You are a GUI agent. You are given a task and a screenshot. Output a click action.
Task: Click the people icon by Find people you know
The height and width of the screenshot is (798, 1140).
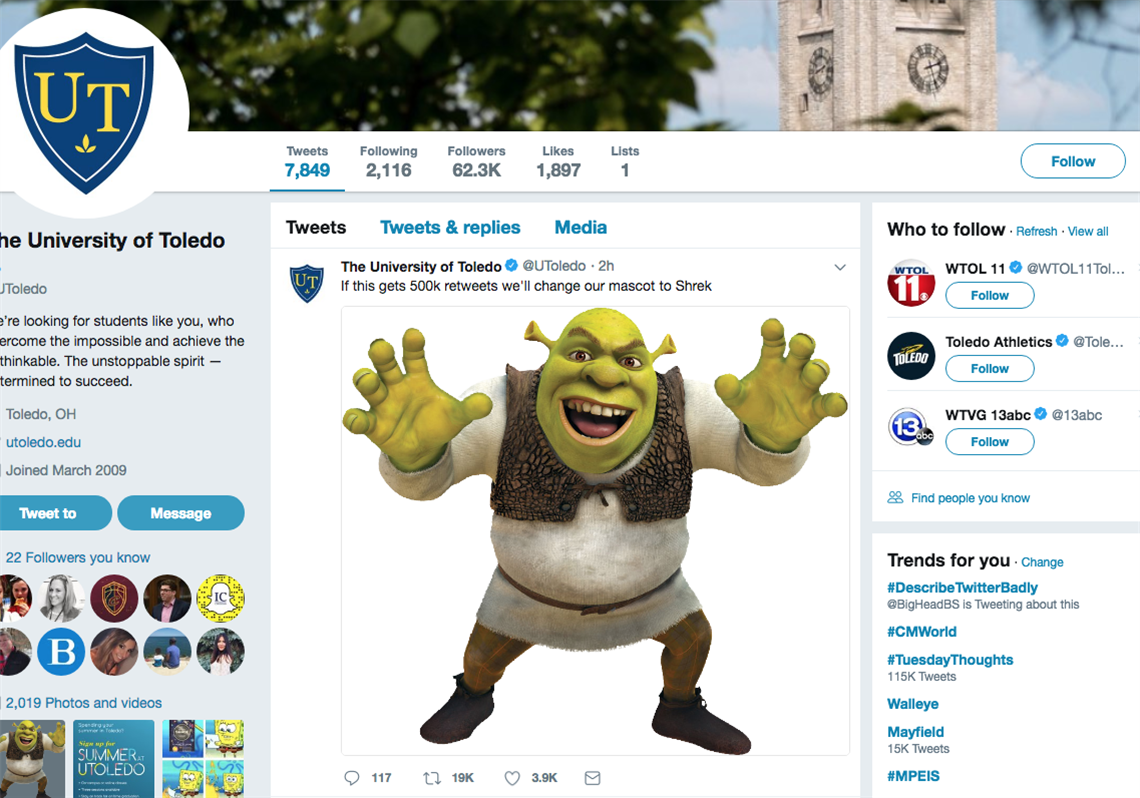(895, 497)
